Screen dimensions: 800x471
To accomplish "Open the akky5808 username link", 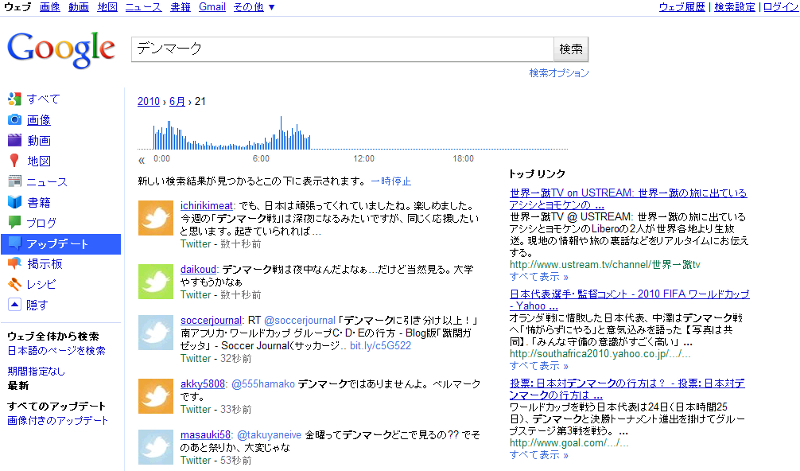I will pos(203,384).
